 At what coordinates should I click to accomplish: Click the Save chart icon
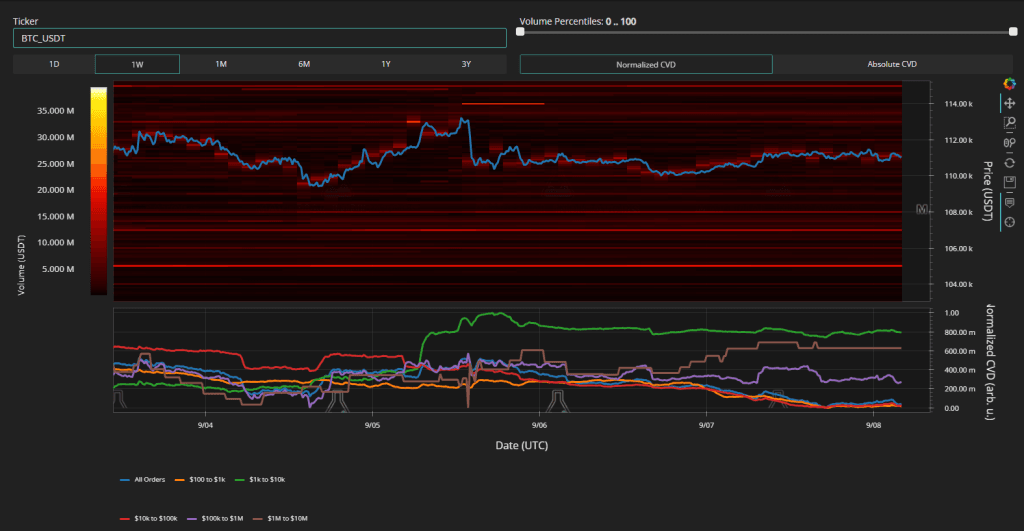pos(1010,182)
